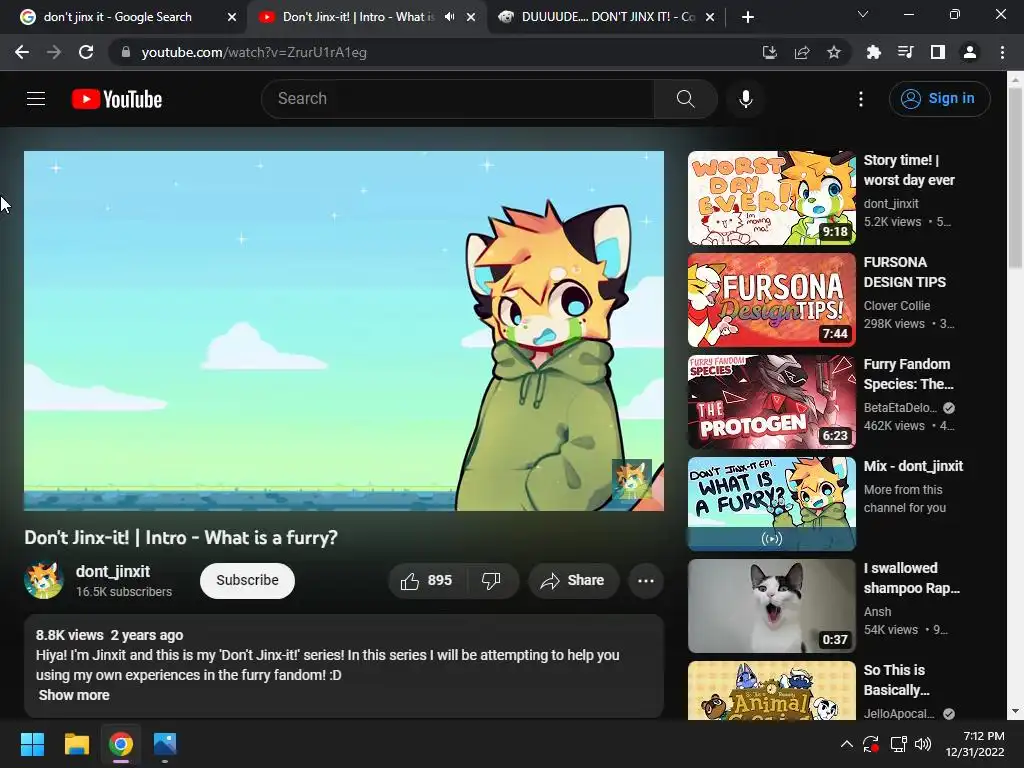1024x768 pixels.
Task: Go to YouTube home via logo
Action: [x=117, y=99]
